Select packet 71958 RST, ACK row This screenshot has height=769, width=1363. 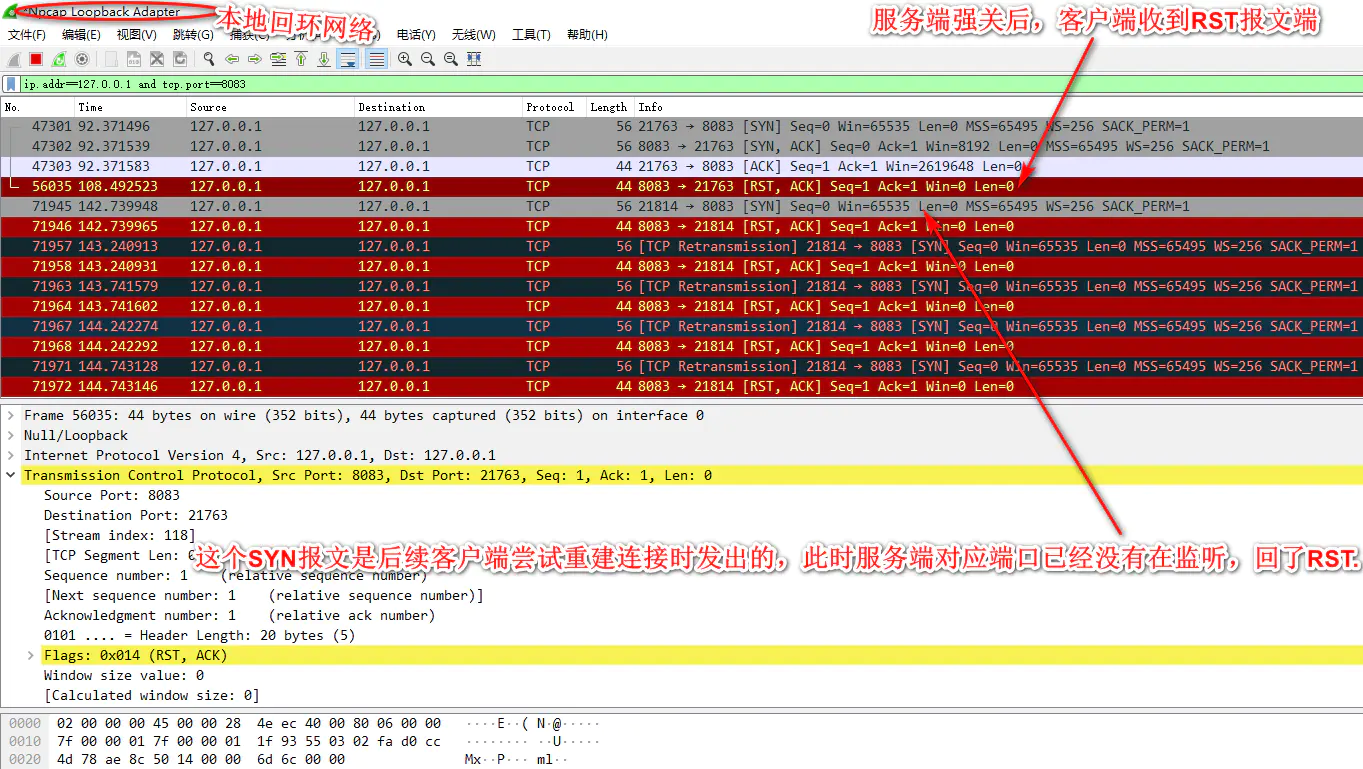(x=681, y=266)
